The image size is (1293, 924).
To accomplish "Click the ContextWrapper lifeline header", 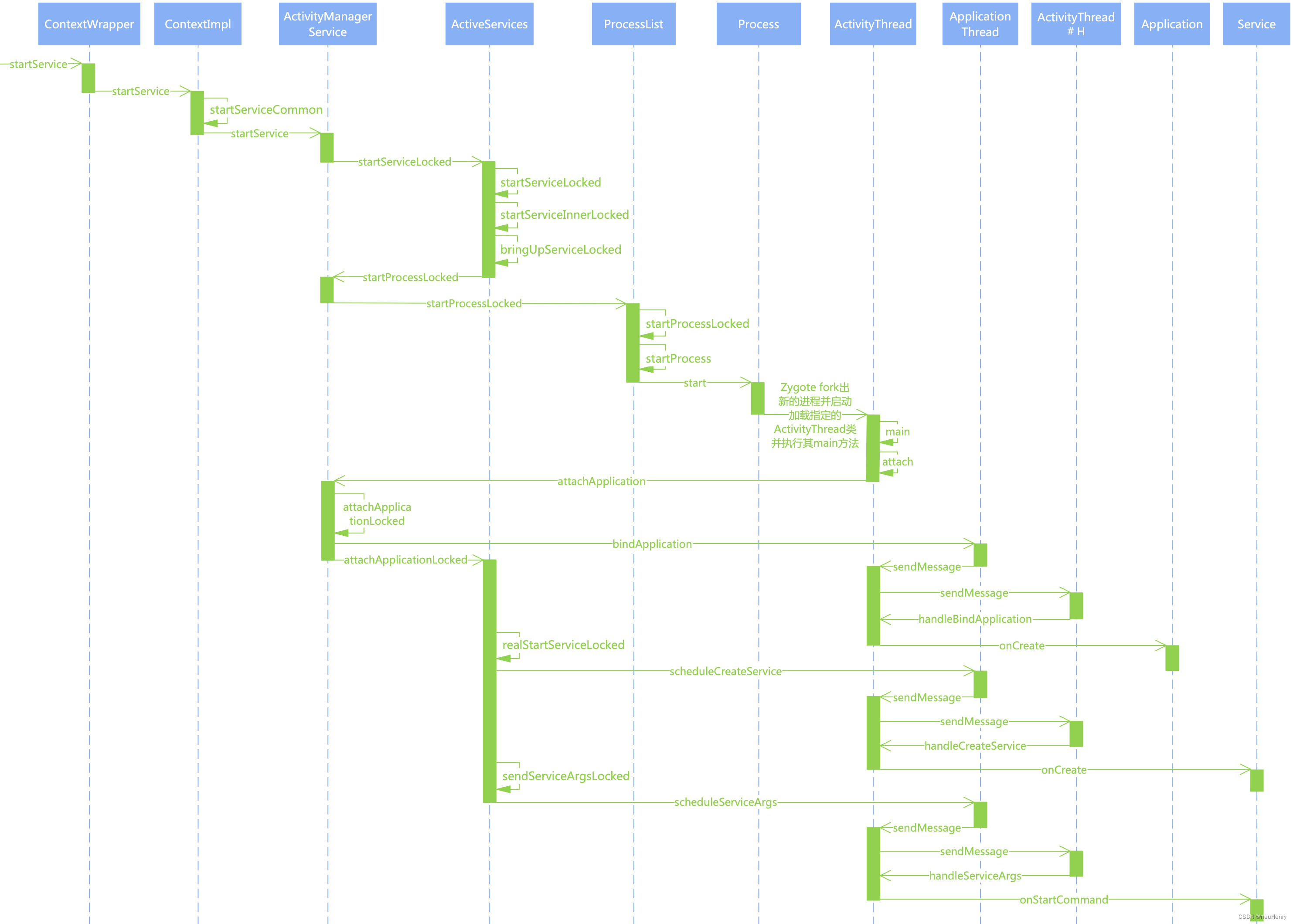I will (75, 21).
